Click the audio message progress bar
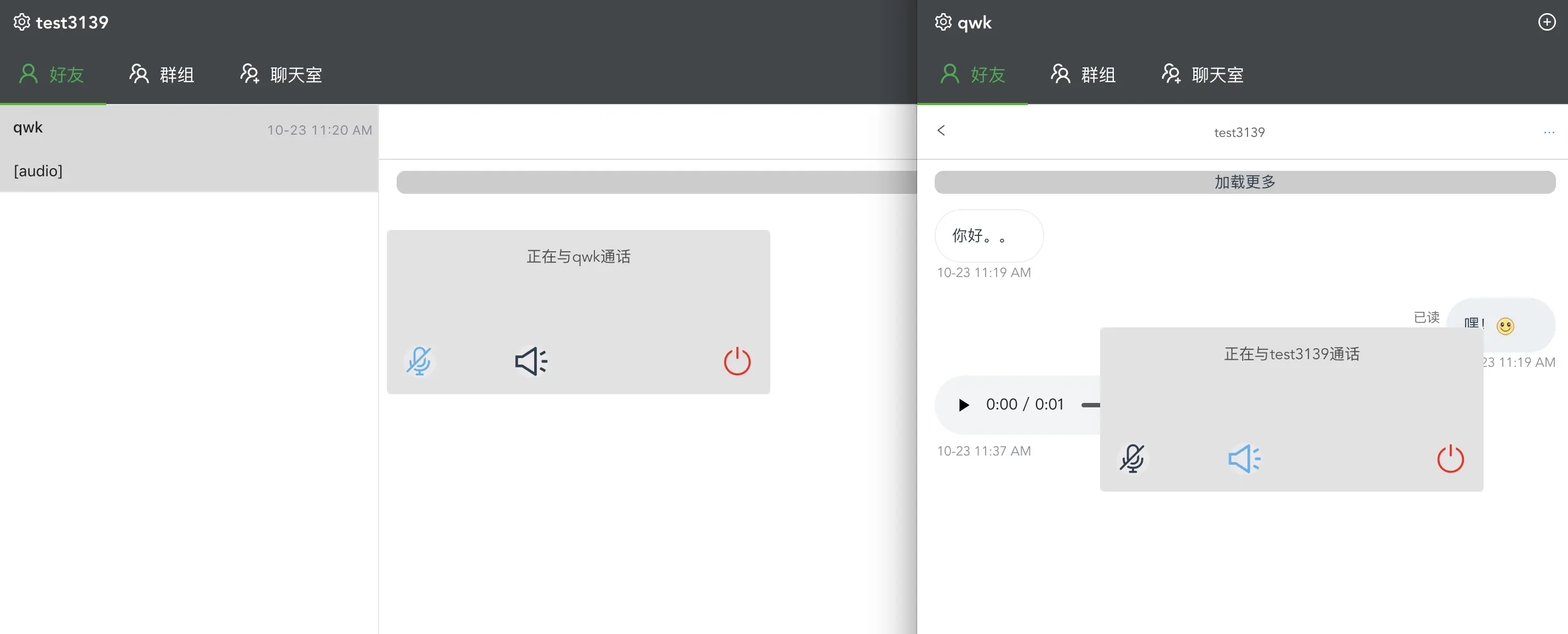1568x634 pixels. 1090,405
